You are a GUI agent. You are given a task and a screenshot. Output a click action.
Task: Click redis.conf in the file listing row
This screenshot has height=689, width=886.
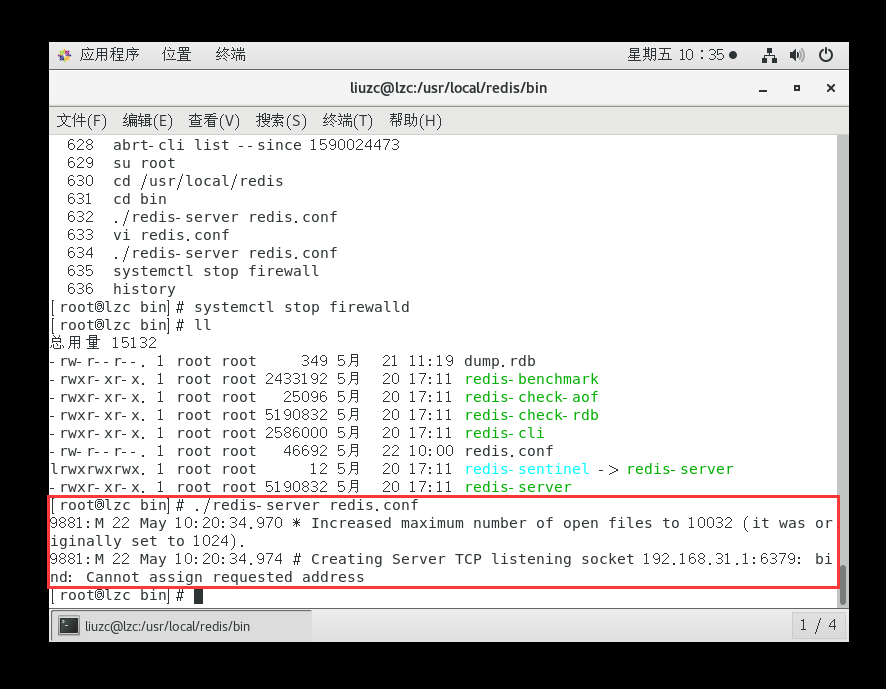point(509,452)
